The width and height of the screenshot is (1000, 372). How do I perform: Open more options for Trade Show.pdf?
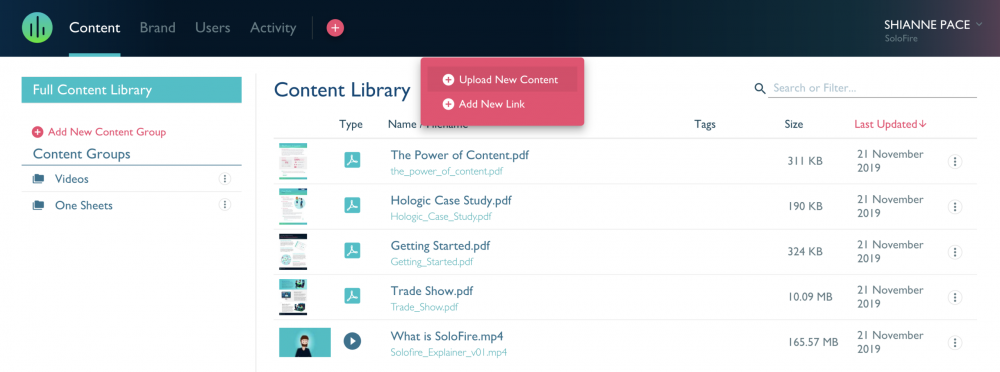pyautogui.click(x=955, y=297)
